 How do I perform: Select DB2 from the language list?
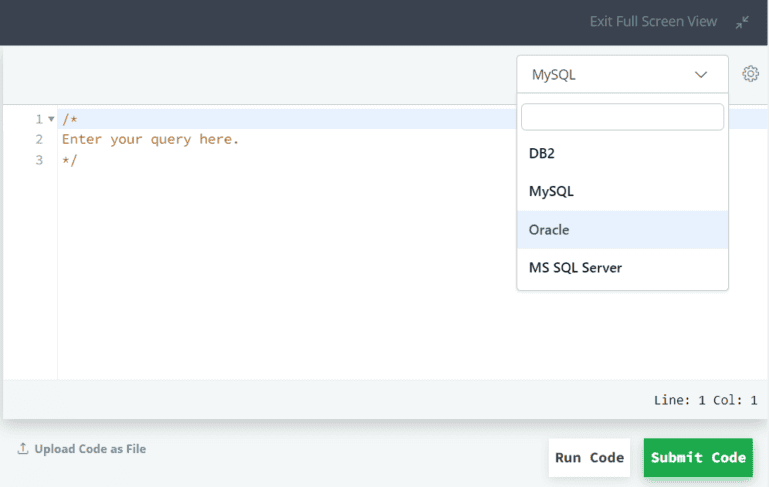click(622, 154)
